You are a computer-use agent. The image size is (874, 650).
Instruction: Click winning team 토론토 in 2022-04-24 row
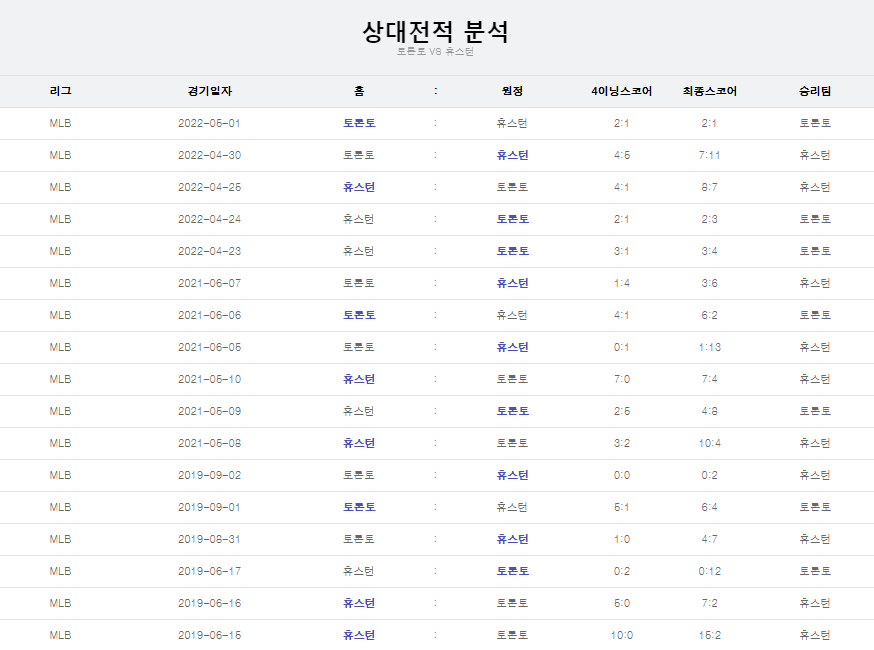pos(815,220)
